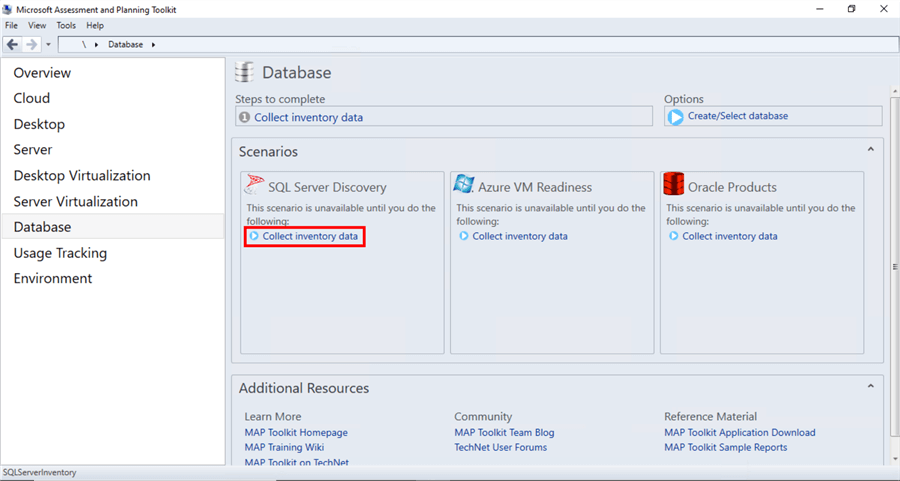Viewport: 900px width, 481px height.
Task: Click Collect inventory data under Oracle Products
Action: pyautogui.click(x=730, y=236)
